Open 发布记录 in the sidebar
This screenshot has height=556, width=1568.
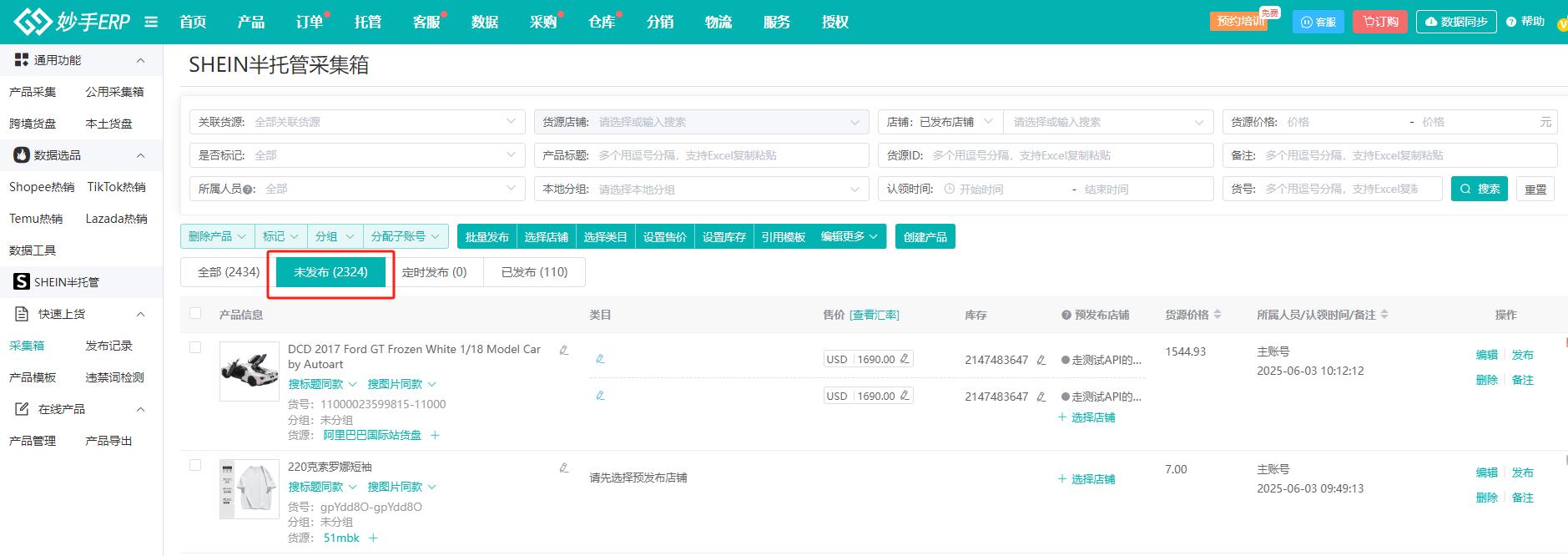(108, 346)
